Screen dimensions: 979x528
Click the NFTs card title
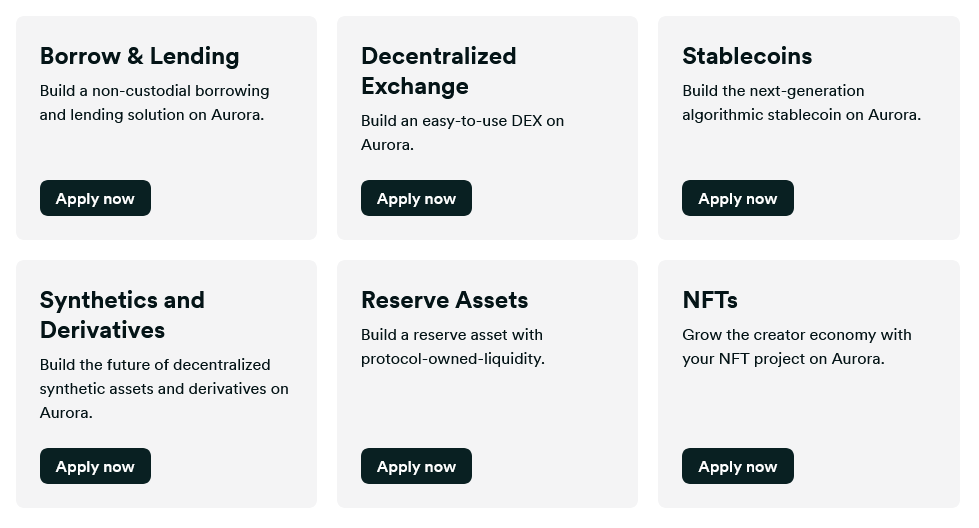click(x=709, y=300)
